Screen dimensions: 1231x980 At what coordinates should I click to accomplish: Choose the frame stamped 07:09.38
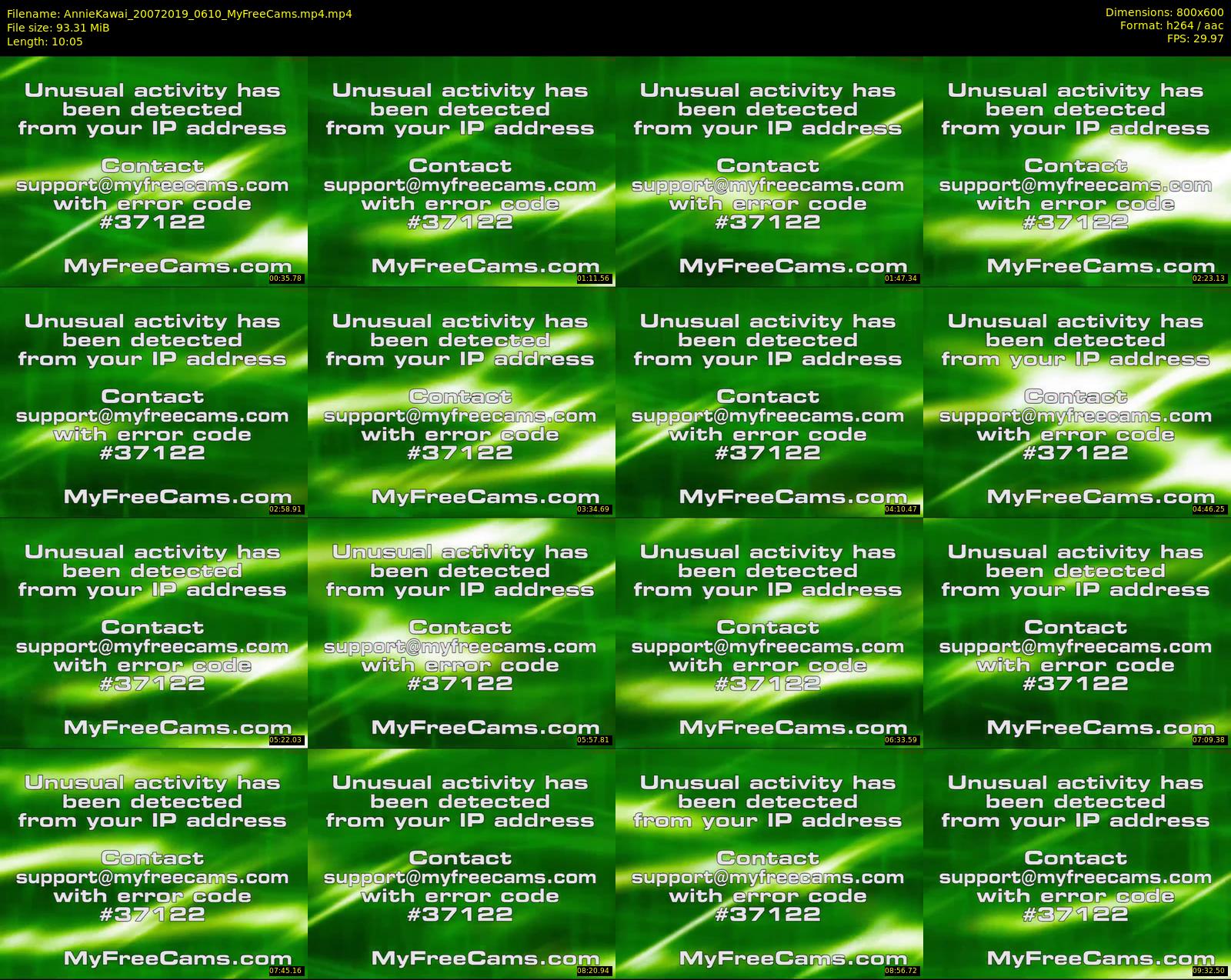pos(1077,632)
